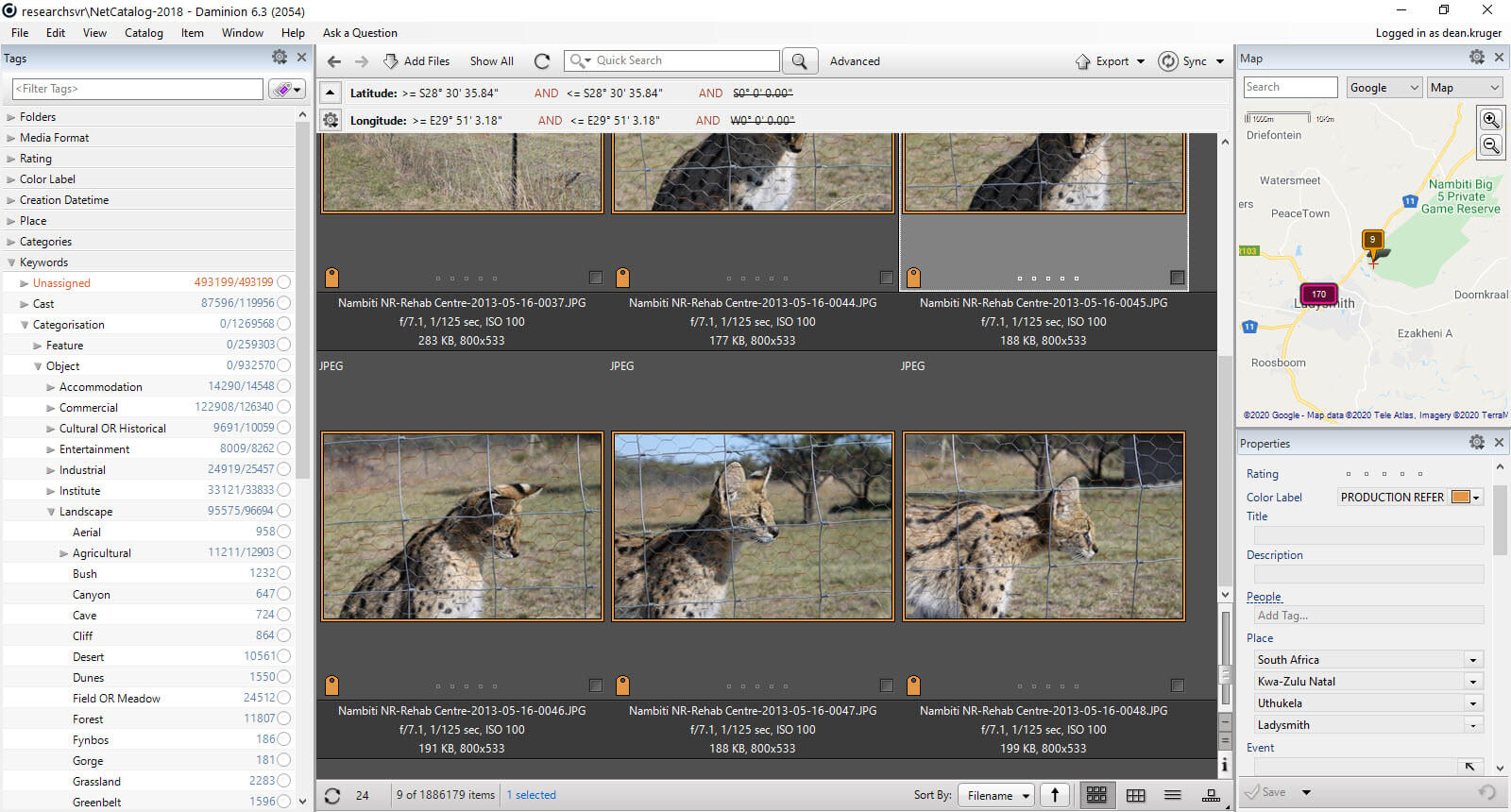Open the South Africa place dropdown
Viewport: 1511px width, 812px height.
pyautogui.click(x=1472, y=660)
